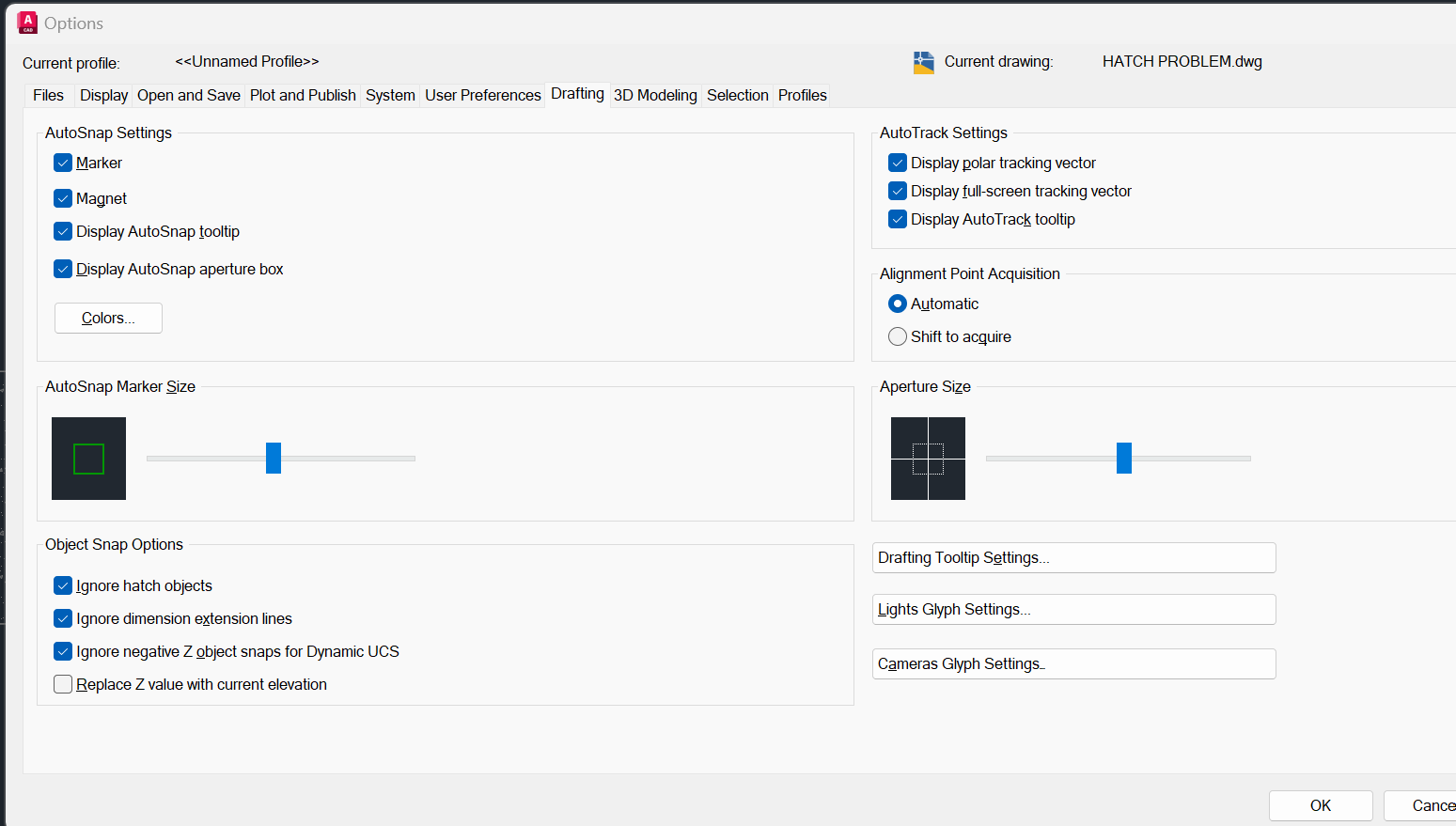Screen dimensions: 1456x826
Task: Switch to the Selection tab
Action: pos(737,95)
